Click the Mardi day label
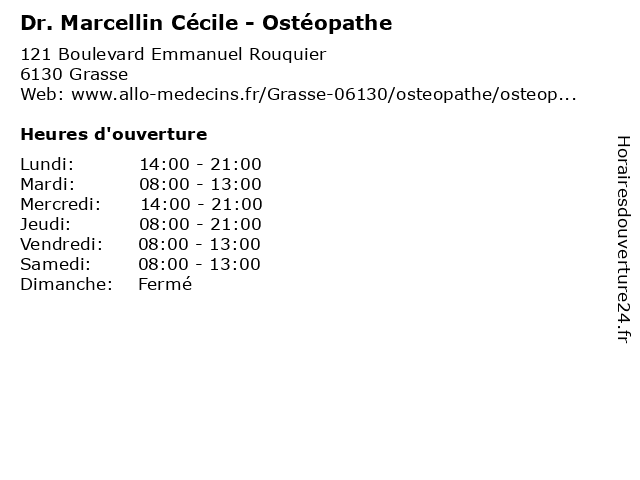Viewport: 640px width, 480px height. pos(47,184)
